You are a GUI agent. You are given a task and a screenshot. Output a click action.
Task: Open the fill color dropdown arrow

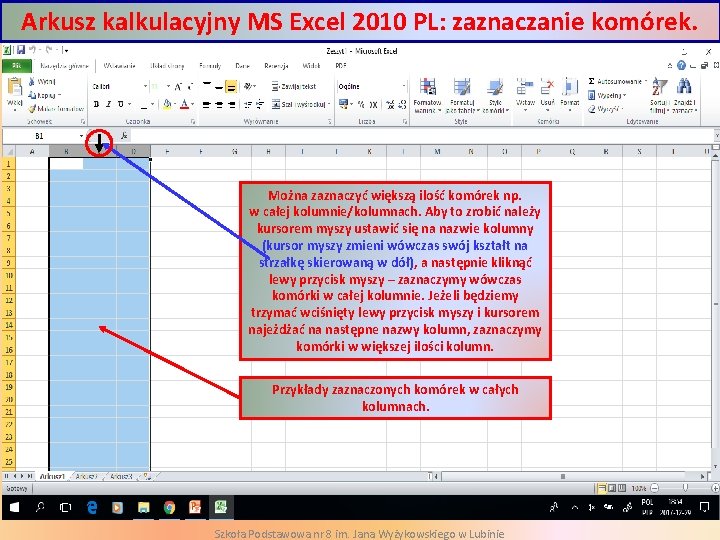pyautogui.click(x=175, y=105)
